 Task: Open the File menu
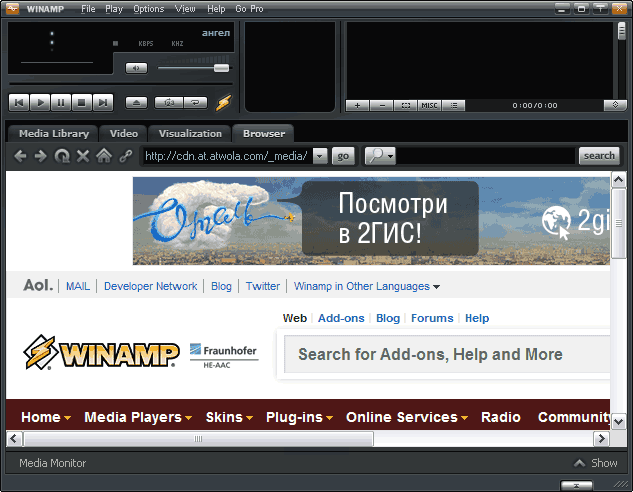point(88,9)
